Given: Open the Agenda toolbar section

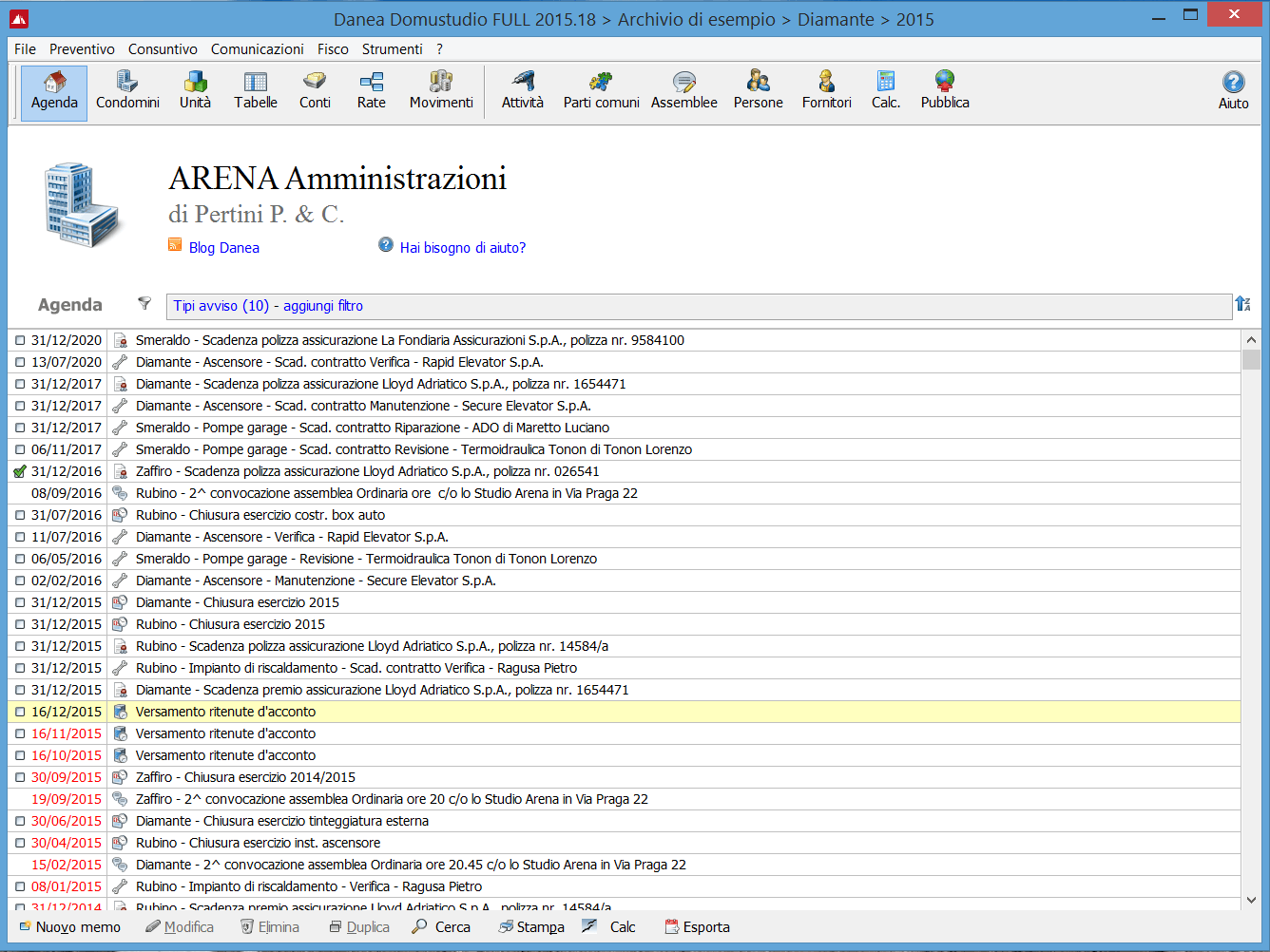Looking at the screenshot, I should point(54,92).
